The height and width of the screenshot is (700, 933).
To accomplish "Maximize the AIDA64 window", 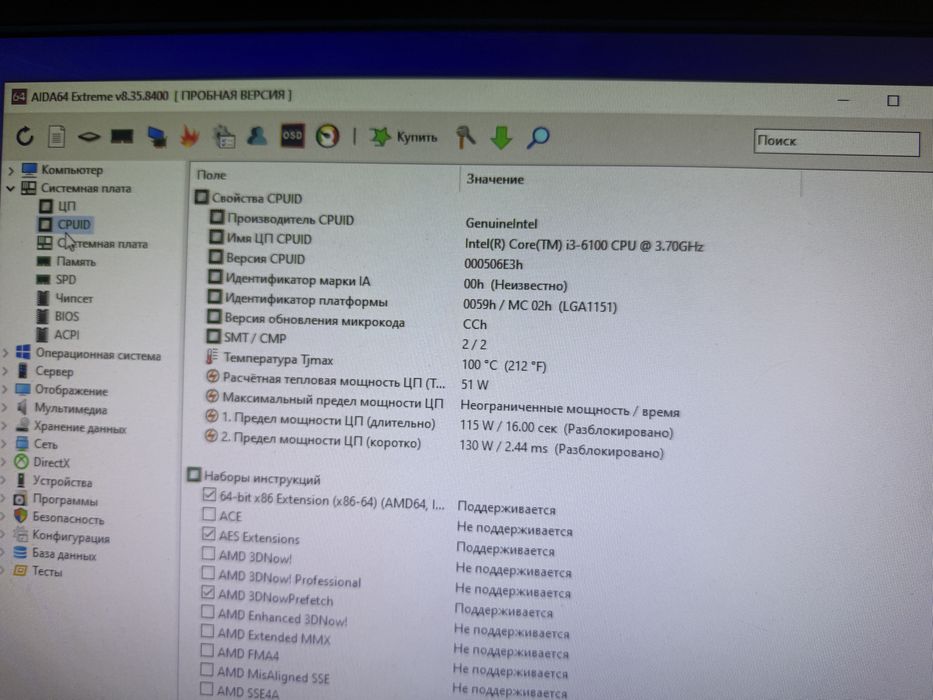I will (893, 101).
